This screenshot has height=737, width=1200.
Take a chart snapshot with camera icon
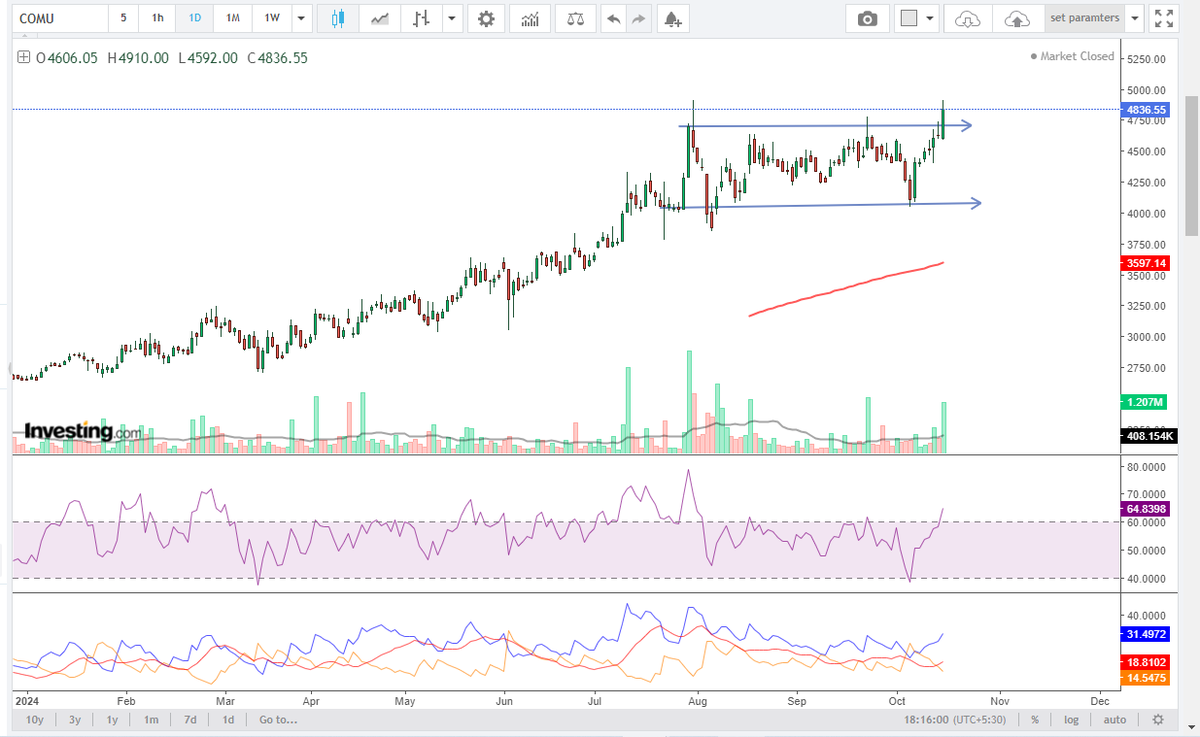[867, 18]
